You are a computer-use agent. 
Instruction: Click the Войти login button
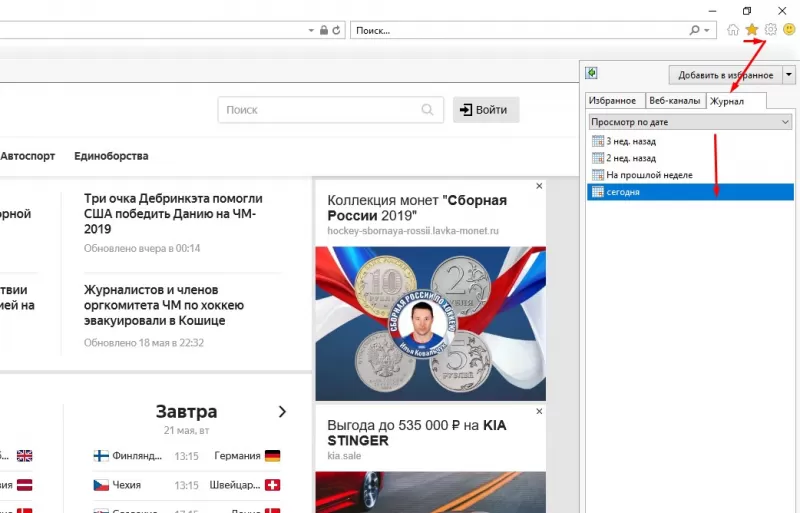(x=486, y=110)
